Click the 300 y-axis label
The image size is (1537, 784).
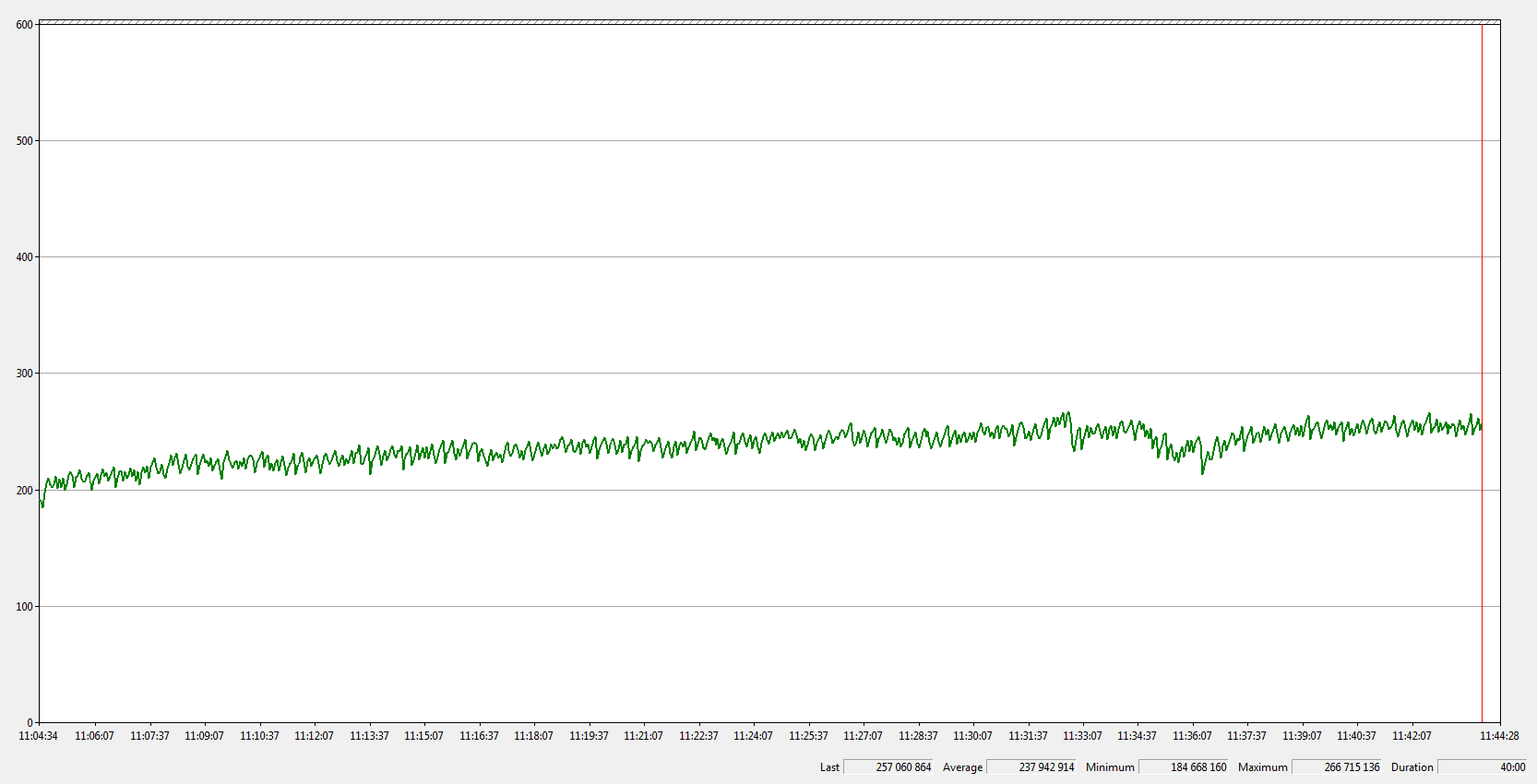pos(25,374)
